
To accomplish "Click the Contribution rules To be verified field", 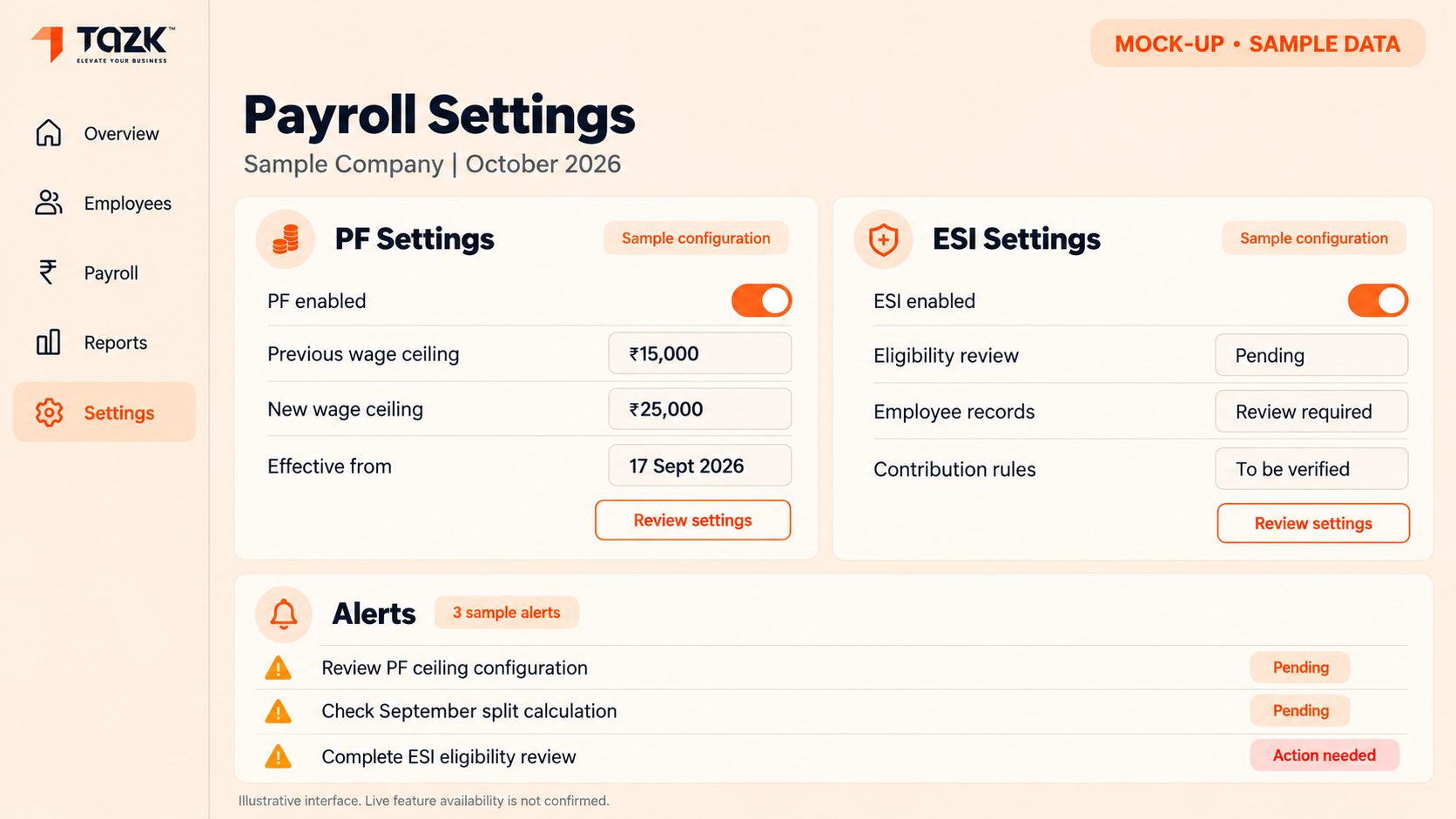I will pos(1311,469).
